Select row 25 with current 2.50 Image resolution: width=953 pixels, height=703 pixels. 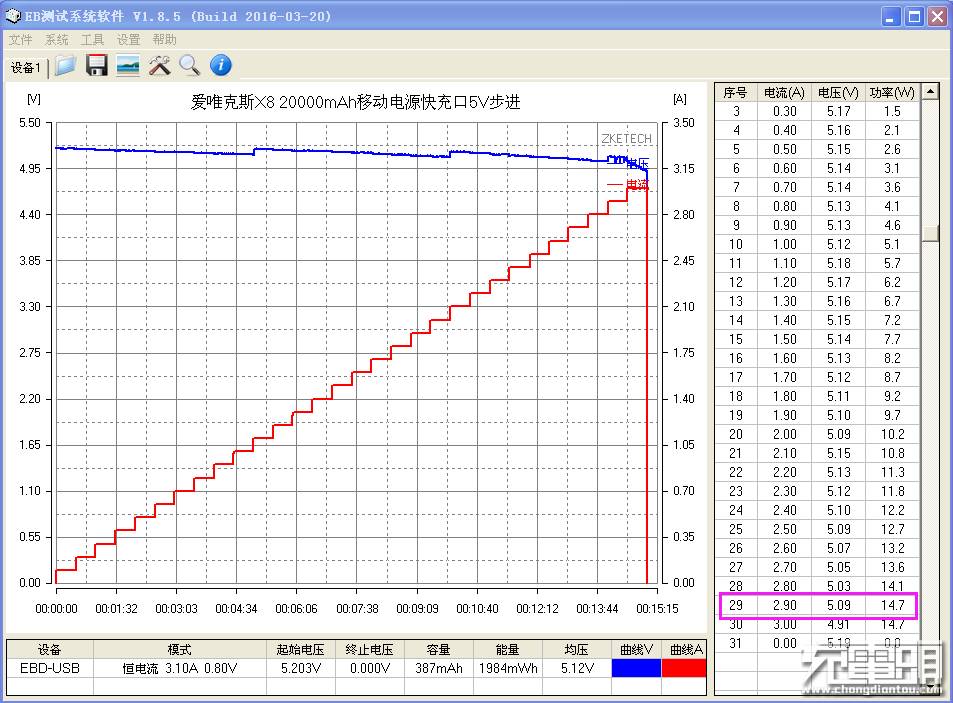[817, 529]
